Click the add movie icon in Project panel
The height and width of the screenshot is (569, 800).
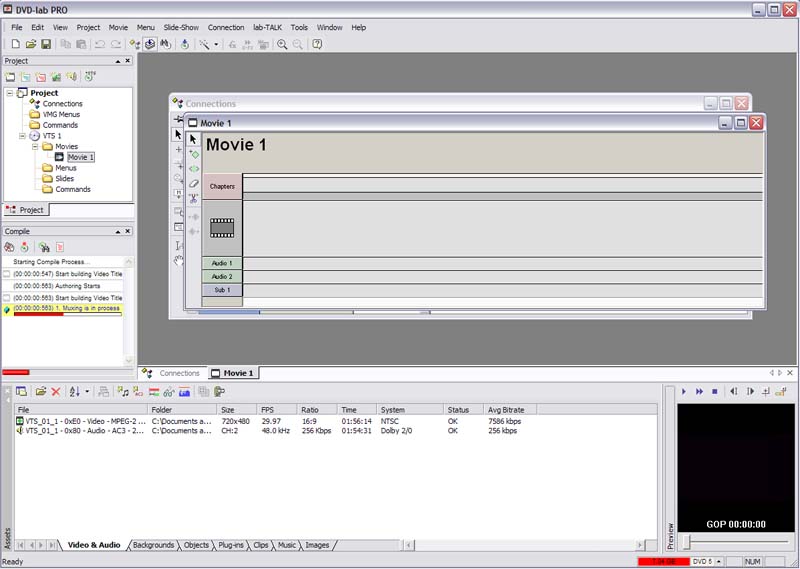[x=10, y=77]
